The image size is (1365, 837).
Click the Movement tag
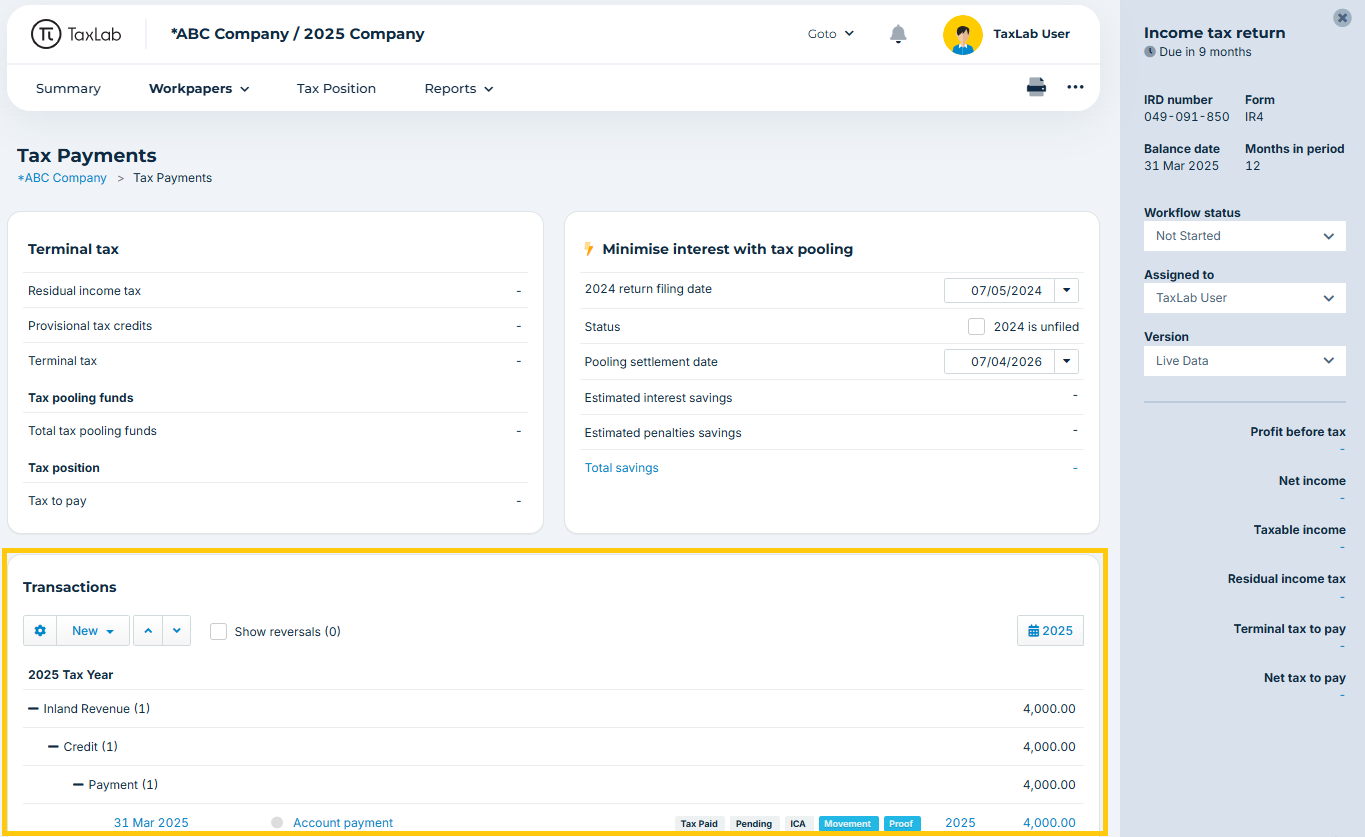(x=848, y=824)
